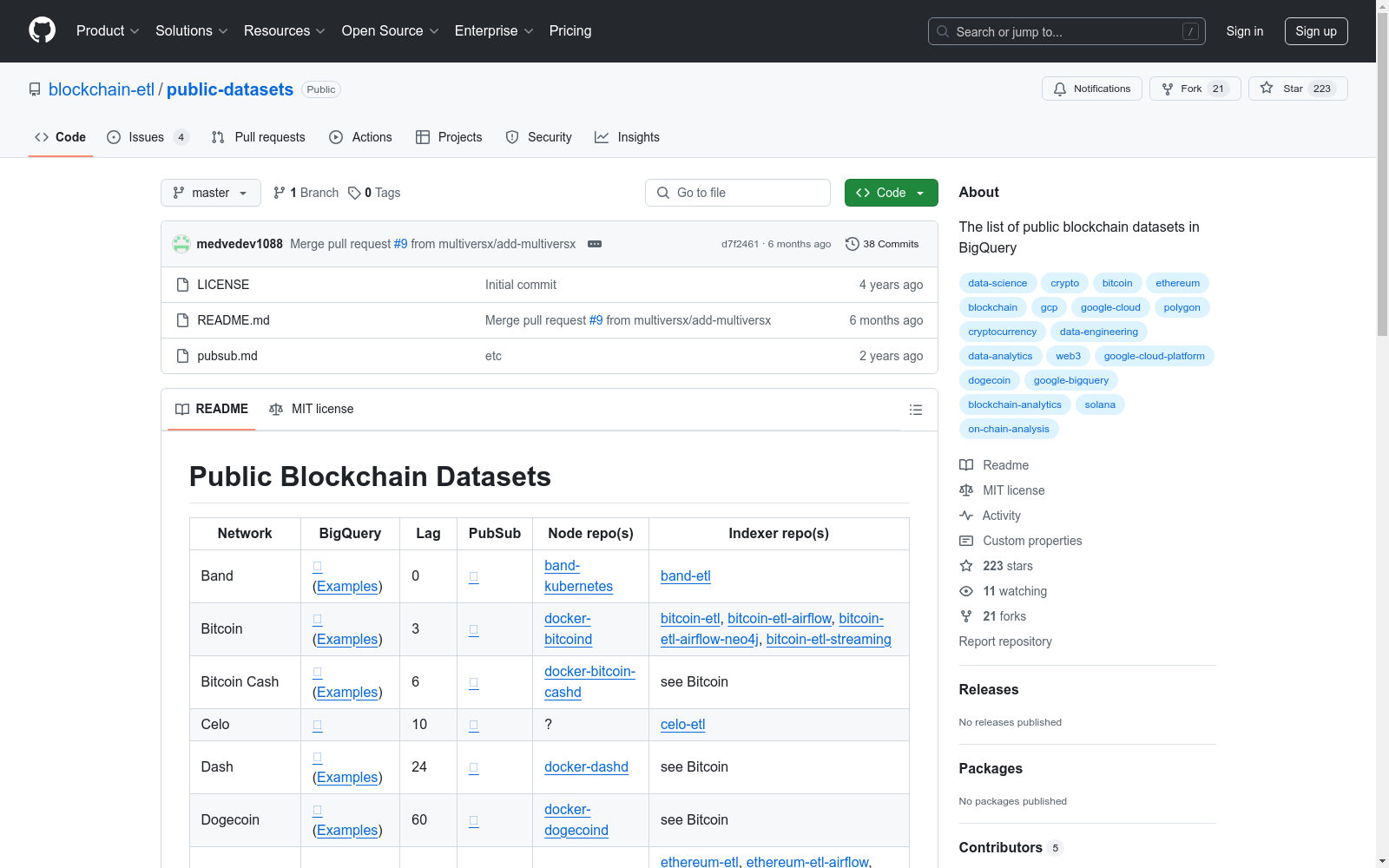Click the commit details ellipsis icon
This screenshot has width=1389, height=868.
(x=595, y=244)
